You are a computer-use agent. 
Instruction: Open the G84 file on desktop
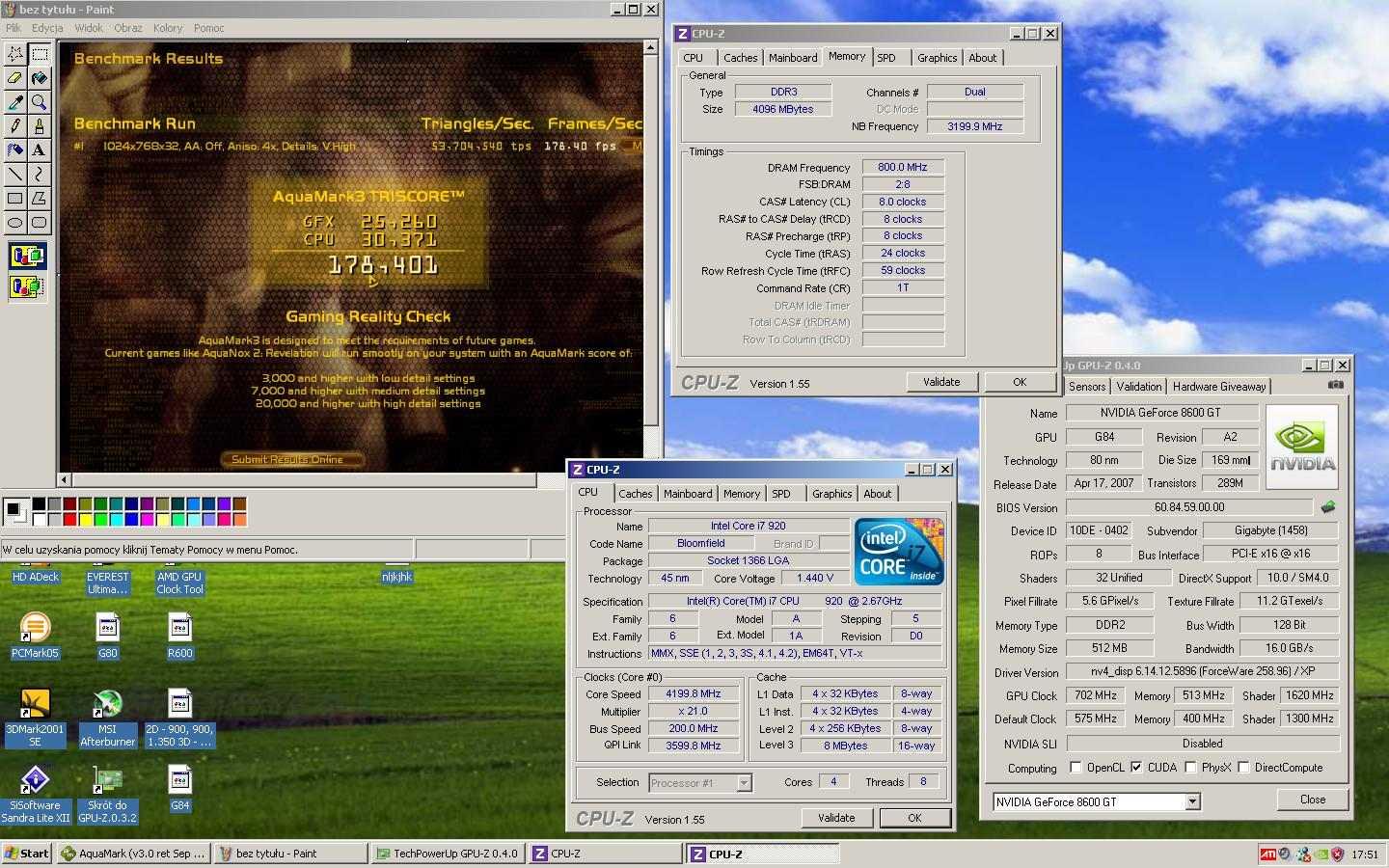point(179,789)
